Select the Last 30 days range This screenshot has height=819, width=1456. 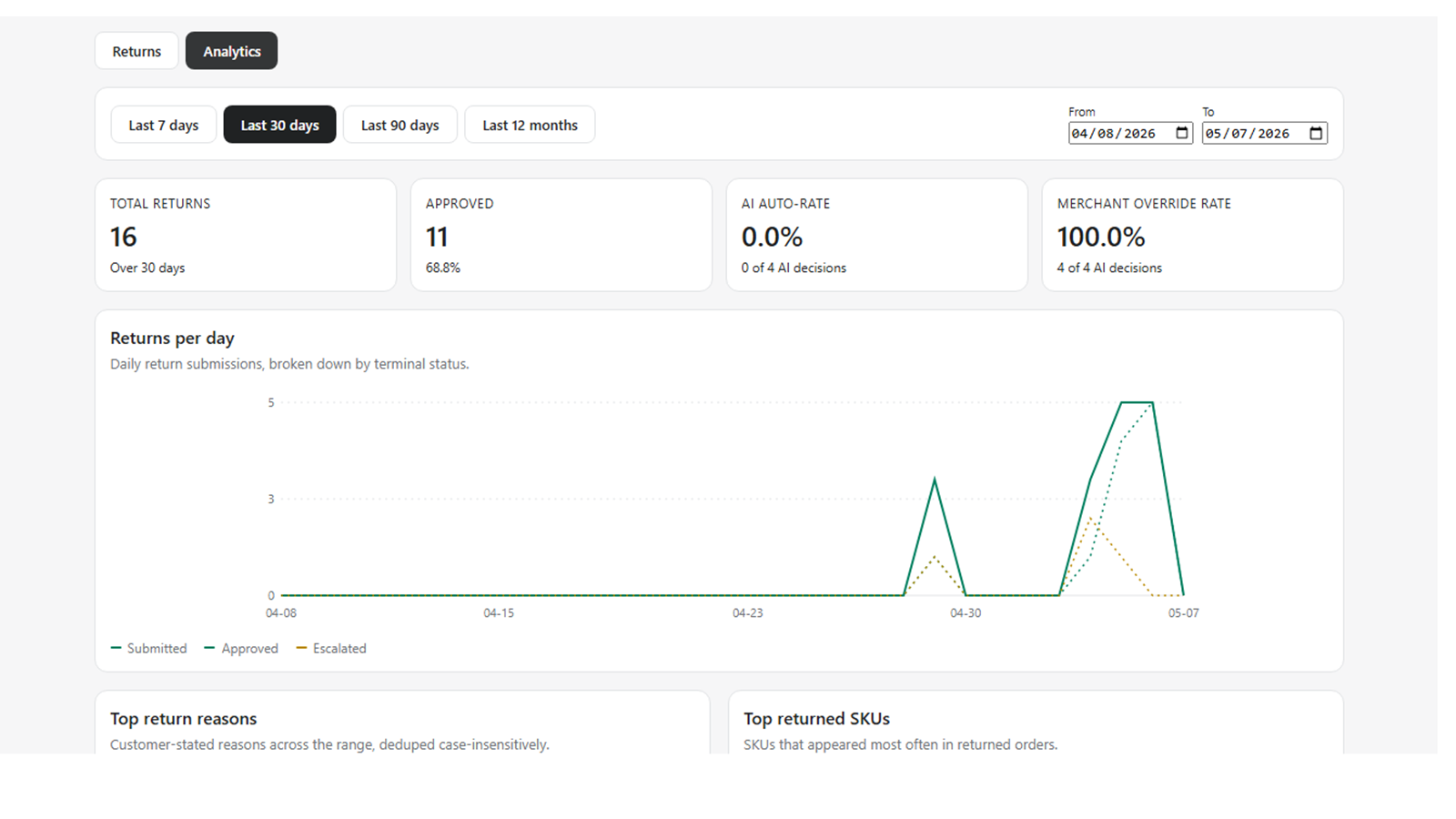pos(279,125)
